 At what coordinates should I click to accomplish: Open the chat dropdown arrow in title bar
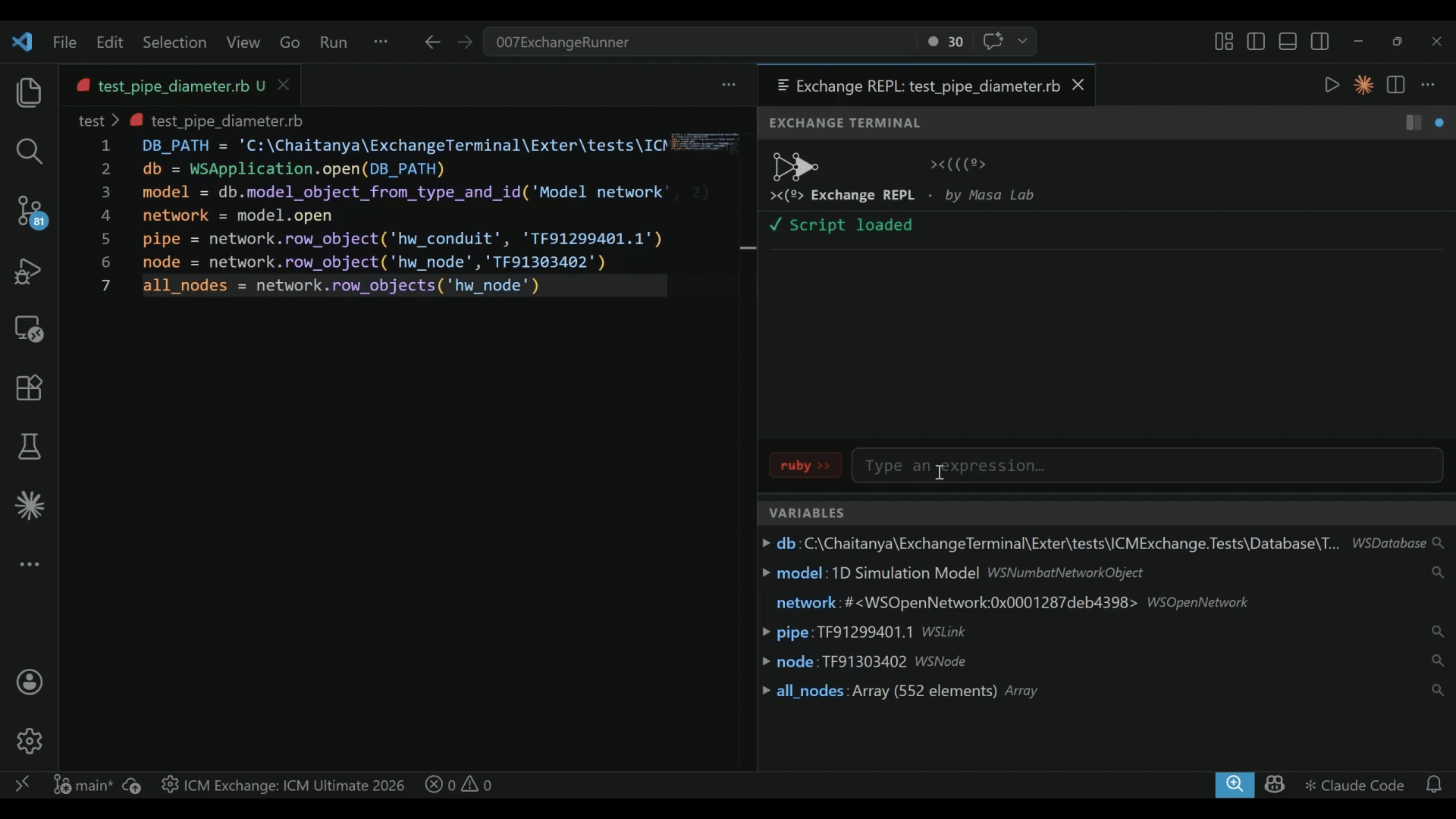[1022, 42]
